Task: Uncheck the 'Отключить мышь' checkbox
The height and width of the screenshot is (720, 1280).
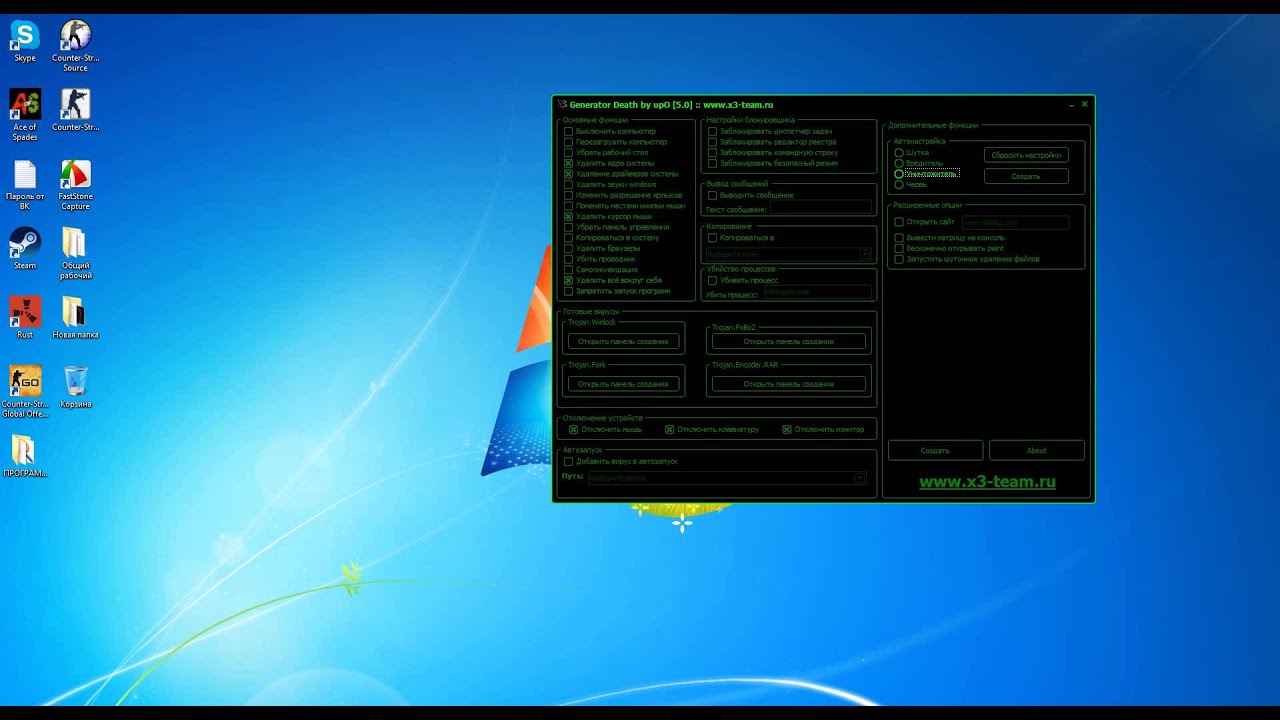Action: 574,429
